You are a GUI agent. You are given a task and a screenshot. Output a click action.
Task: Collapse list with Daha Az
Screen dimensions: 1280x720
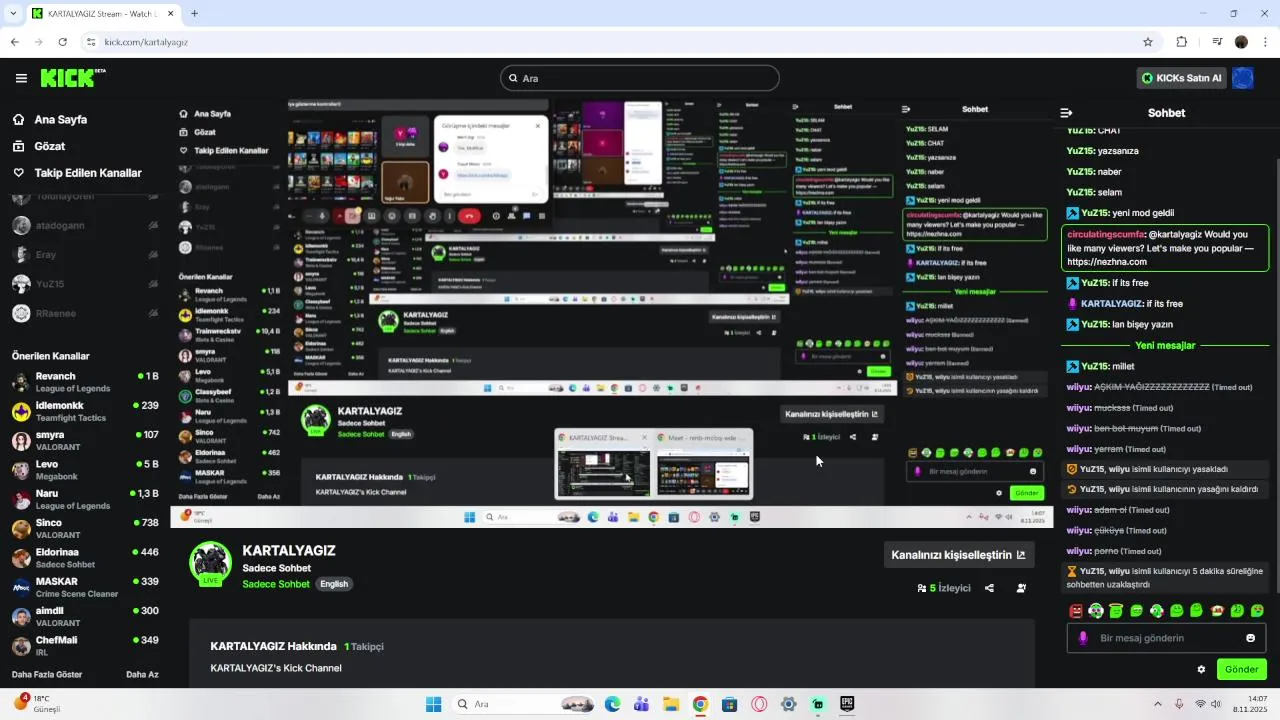(x=142, y=674)
